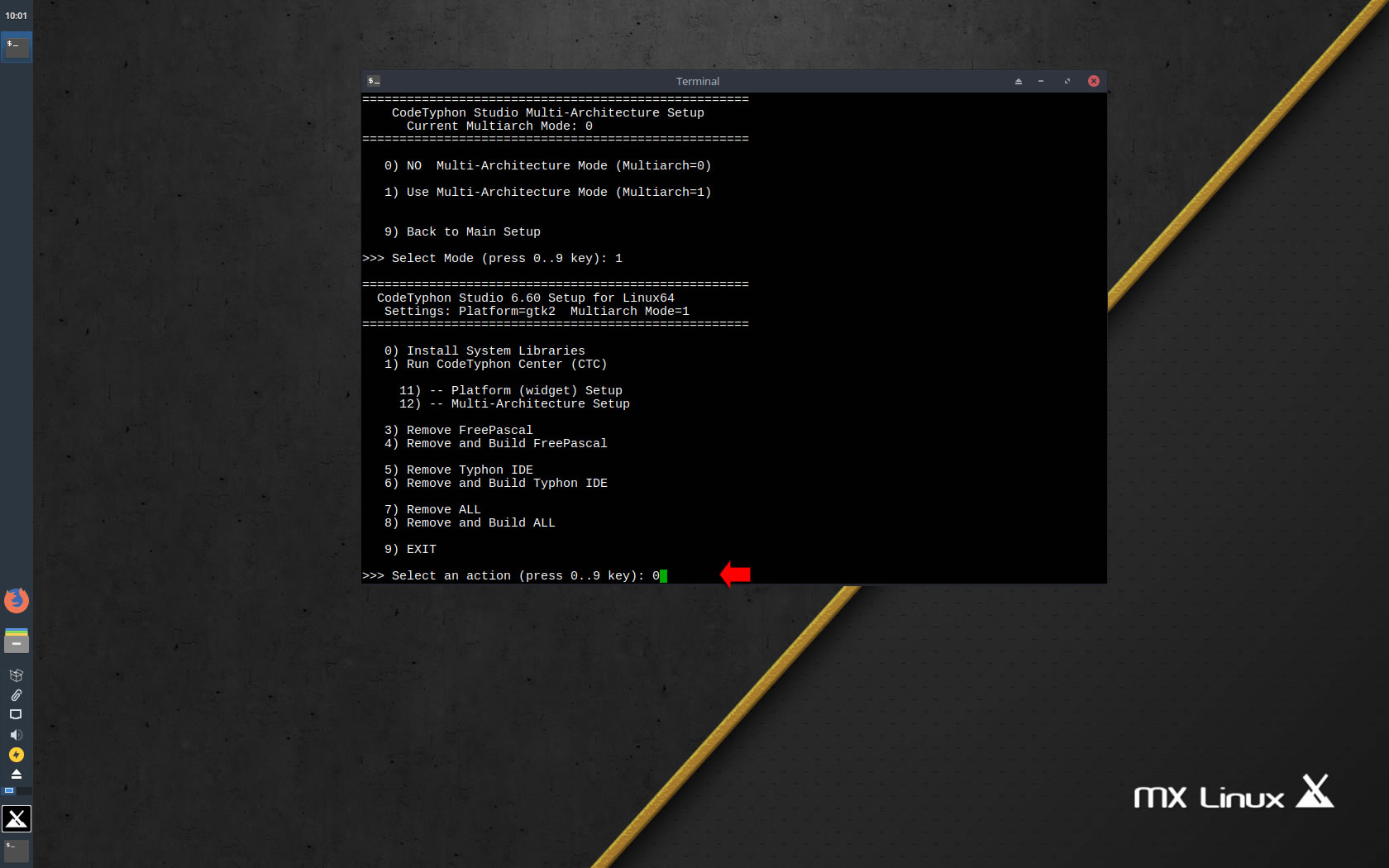Click the network connection tray icon
Screen dimensions: 1389x868
16,714
